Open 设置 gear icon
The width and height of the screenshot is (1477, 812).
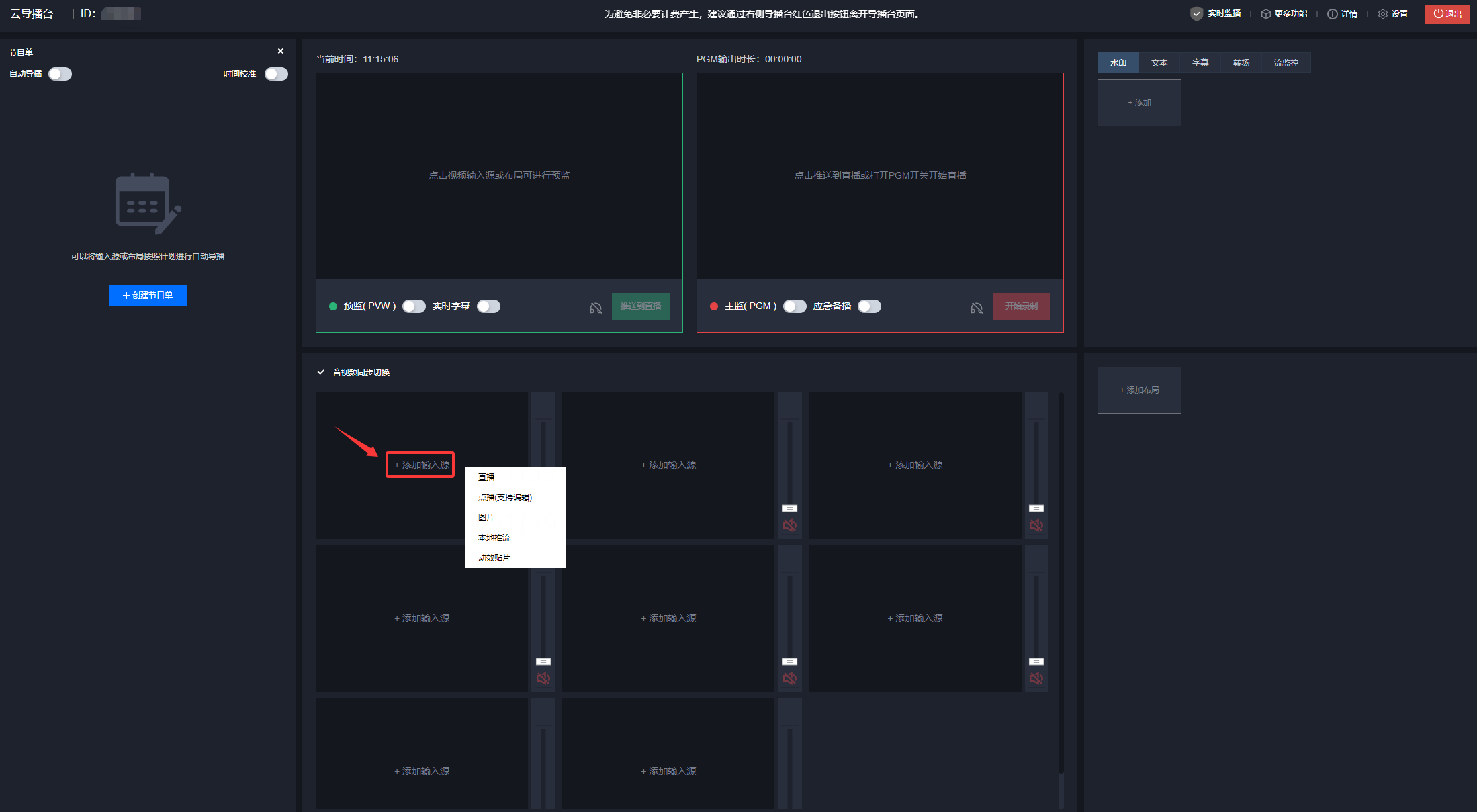1383,14
